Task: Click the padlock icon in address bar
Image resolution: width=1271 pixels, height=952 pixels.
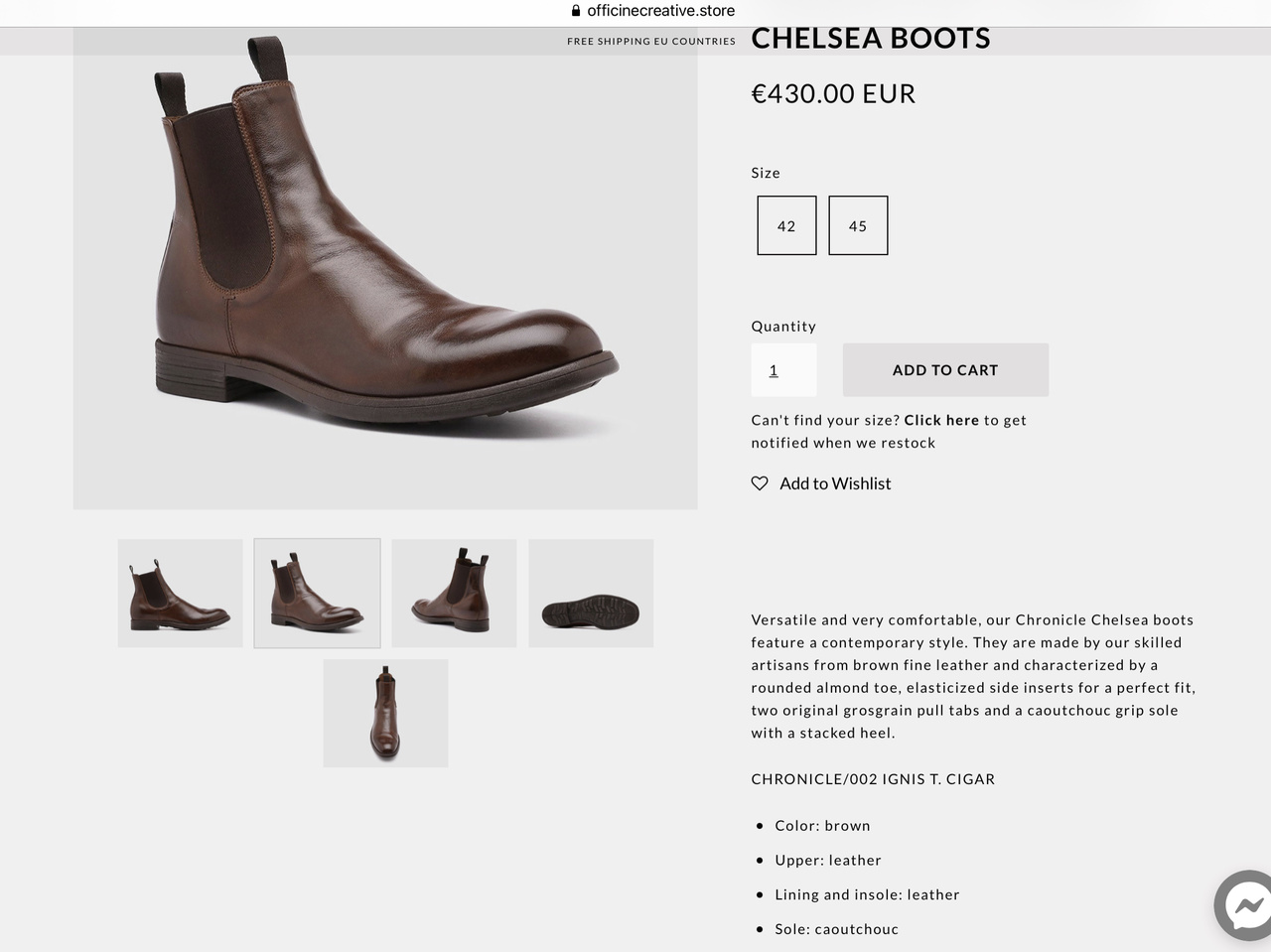Action: point(576,11)
